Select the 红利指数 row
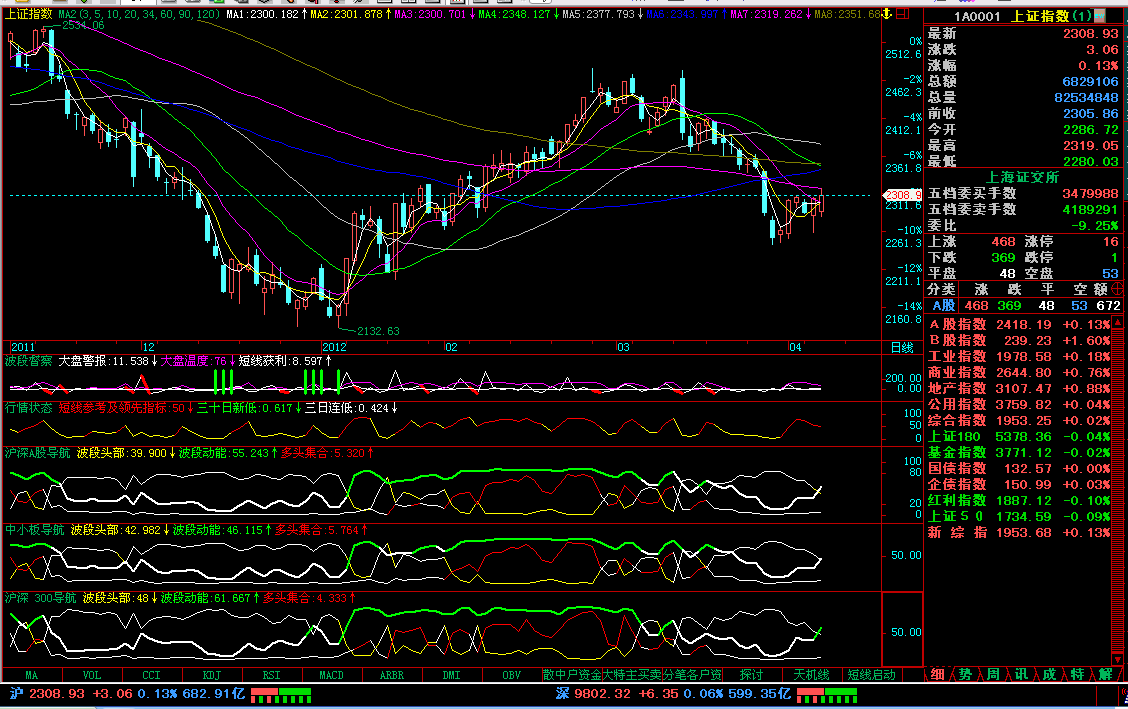 1019,500
